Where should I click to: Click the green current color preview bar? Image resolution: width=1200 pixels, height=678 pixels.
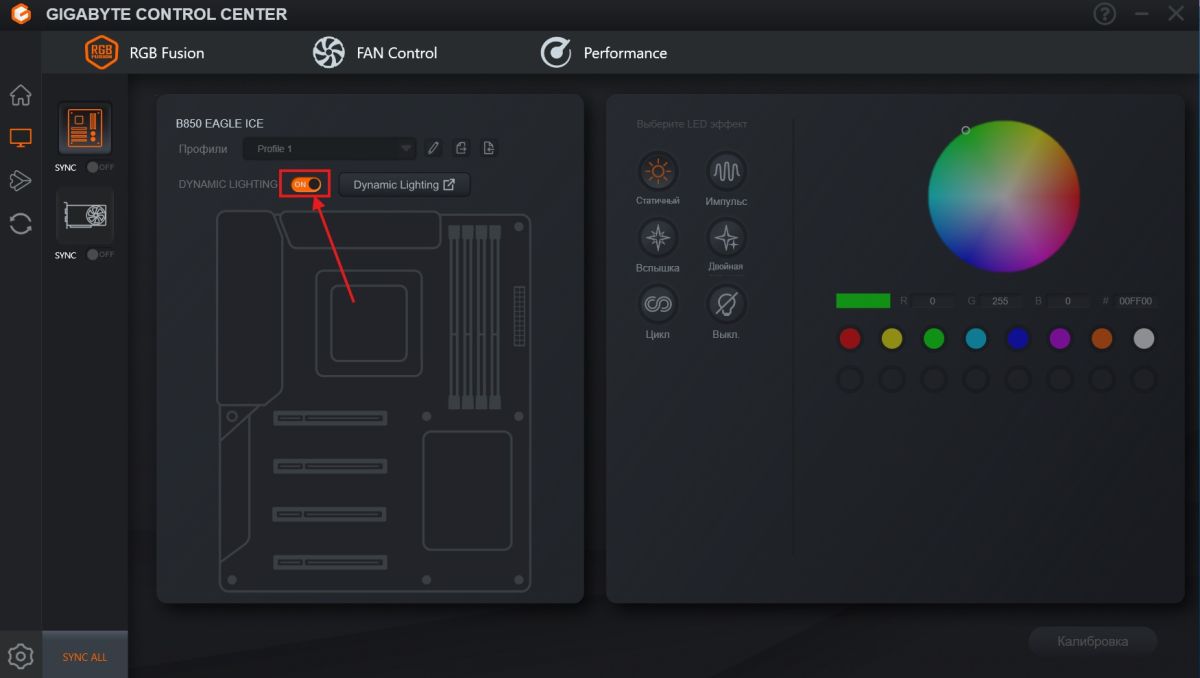coord(863,300)
